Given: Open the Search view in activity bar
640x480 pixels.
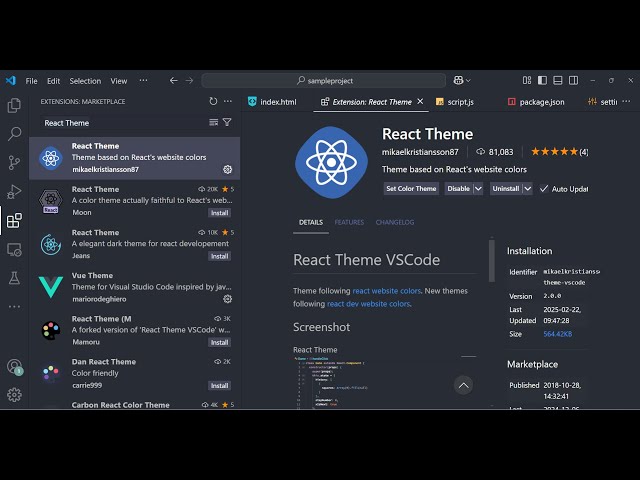Looking at the screenshot, I should pyautogui.click(x=14, y=133).
